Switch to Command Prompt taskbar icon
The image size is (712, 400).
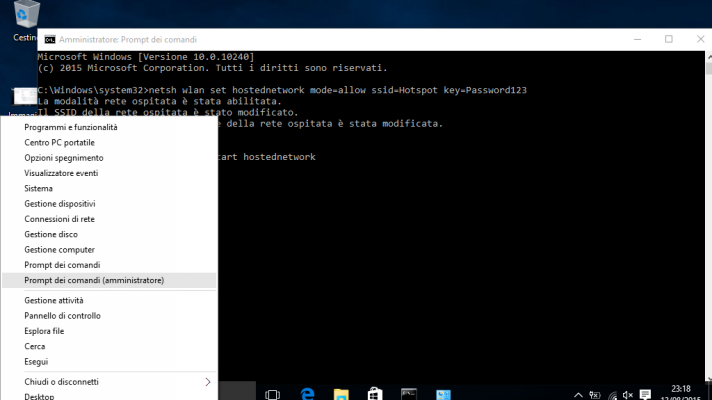point(409,394)
